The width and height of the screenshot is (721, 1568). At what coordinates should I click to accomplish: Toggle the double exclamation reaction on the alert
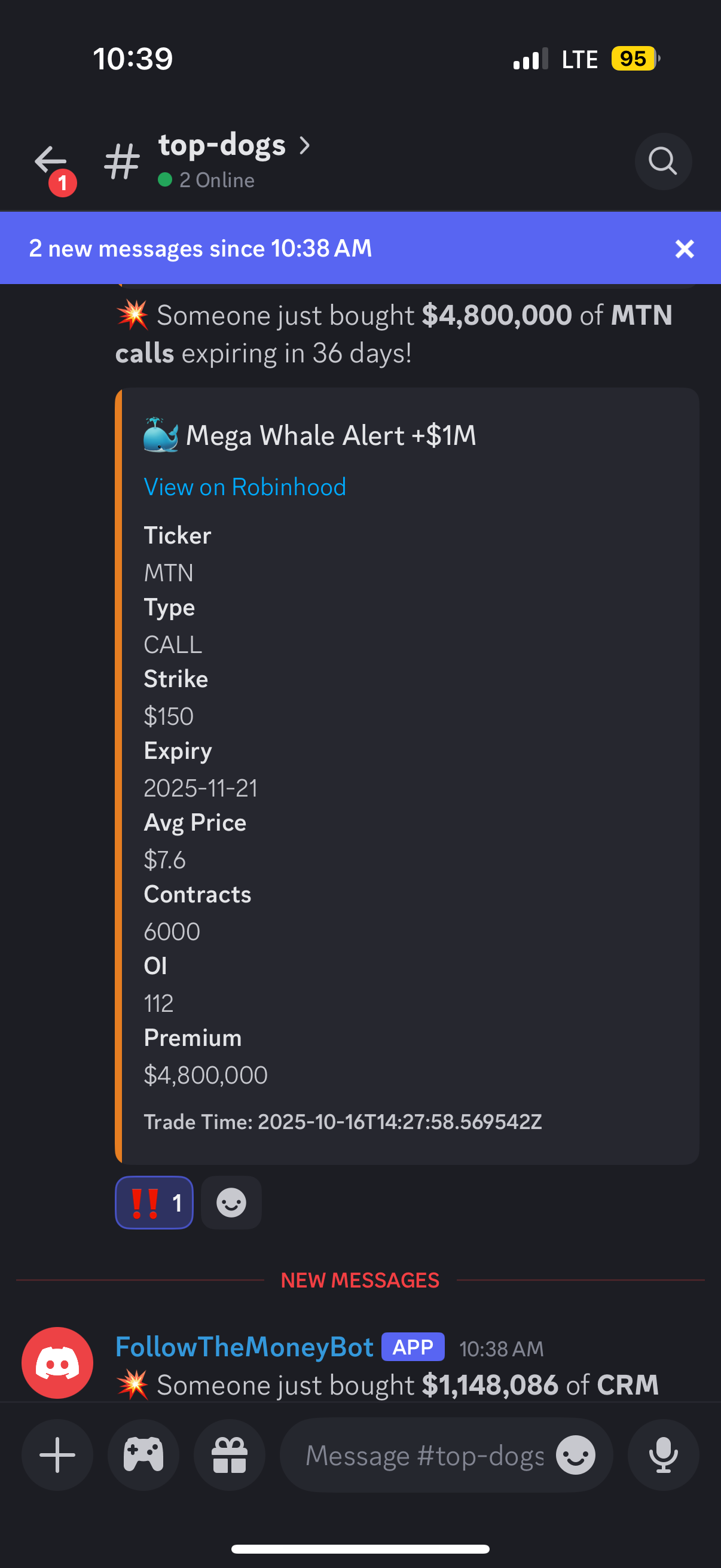point(154,1202)
